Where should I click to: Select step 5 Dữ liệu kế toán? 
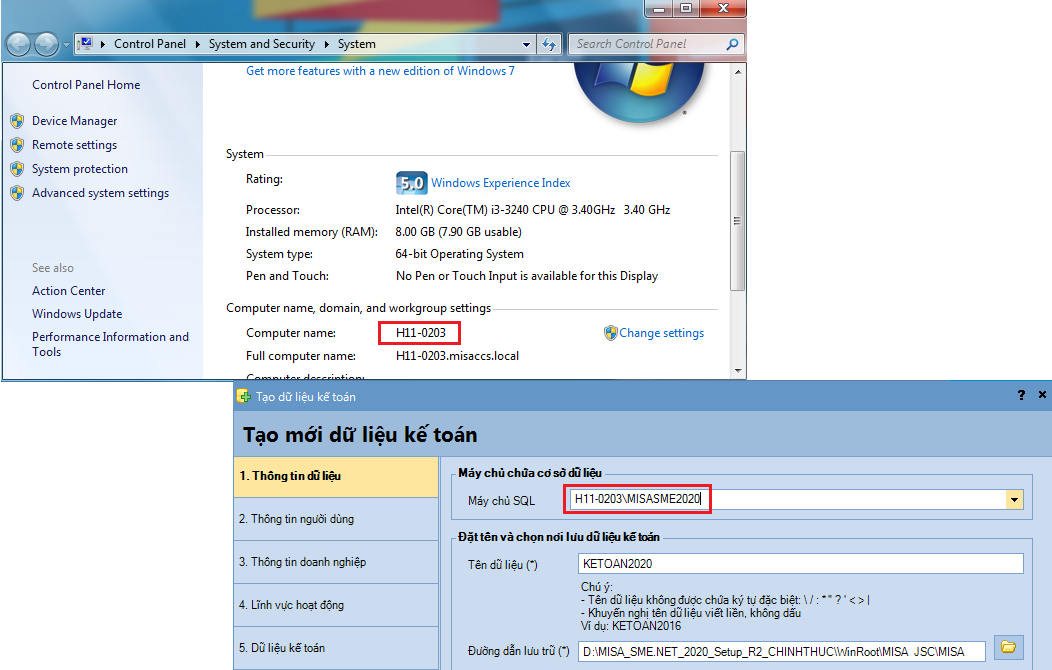pos(336,648)
